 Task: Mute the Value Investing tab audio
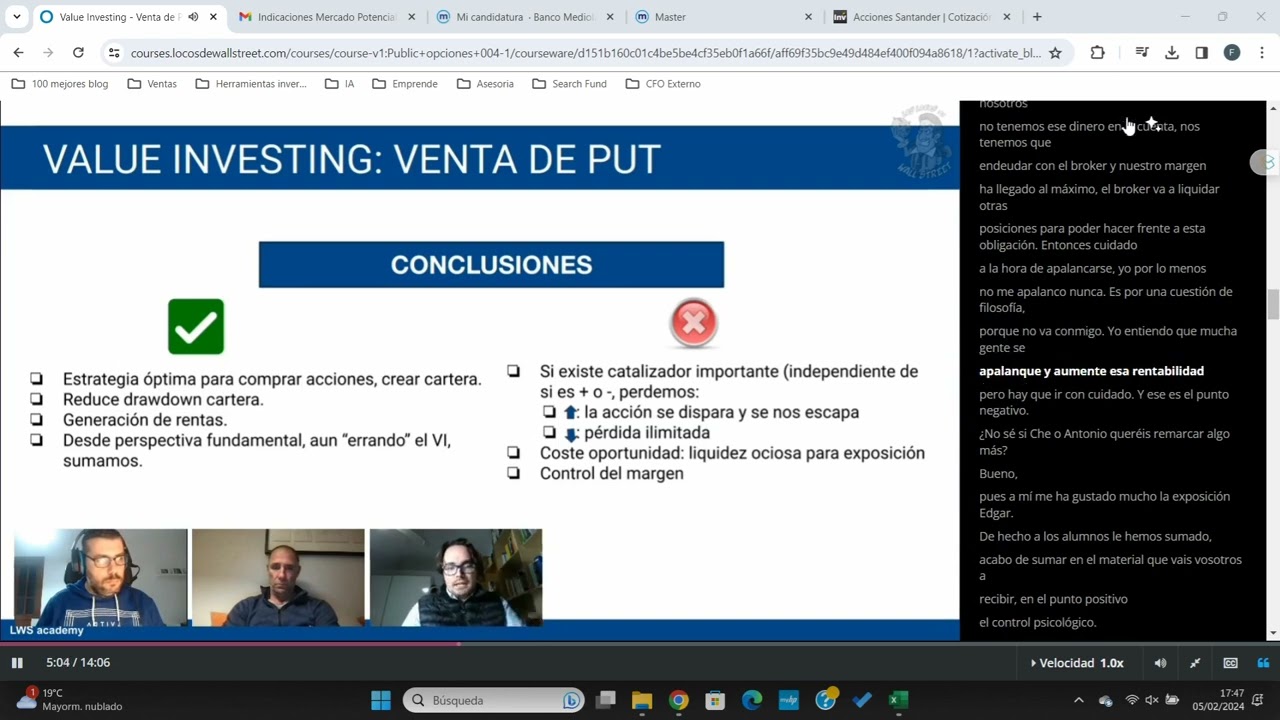[x=193, y=17]
